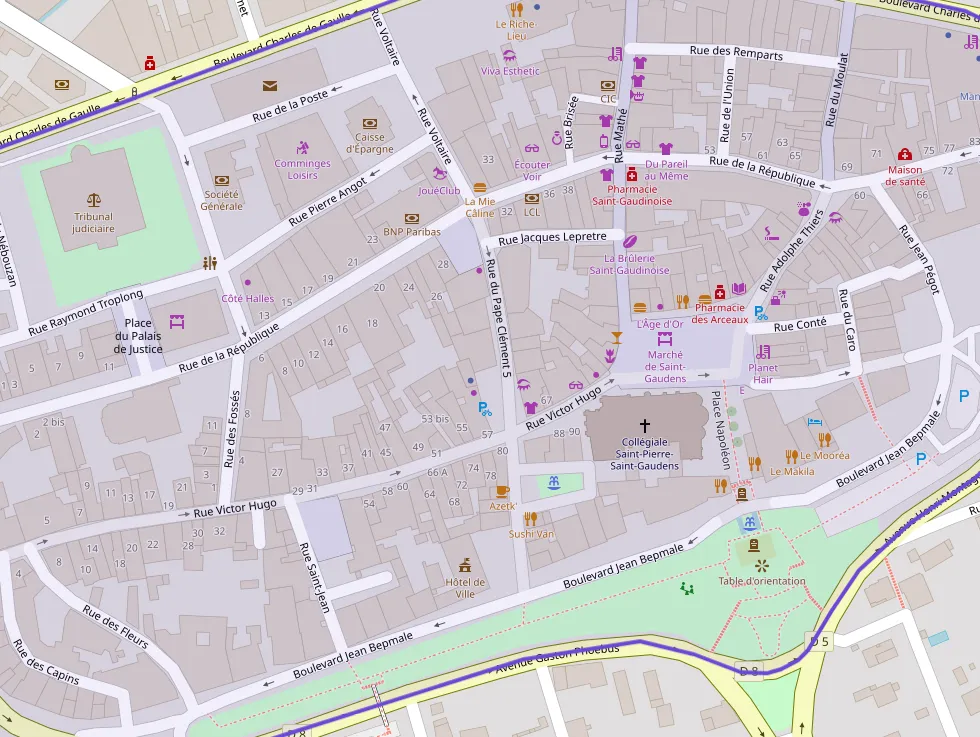980x737 pixels.
Task: Select the Place du Palais de Justice label
Action: tap(138, 336)
